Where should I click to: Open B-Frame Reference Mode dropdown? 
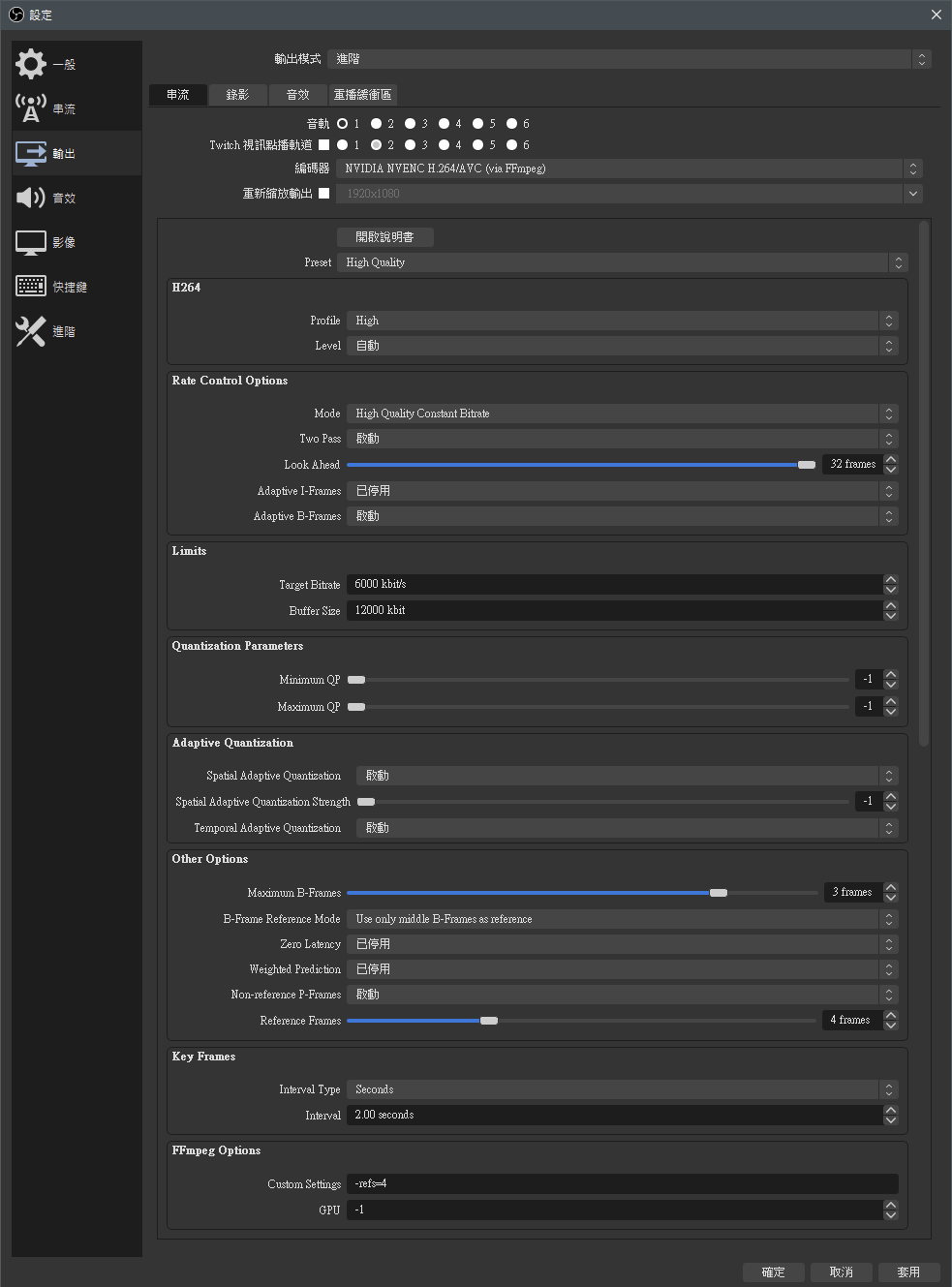[x=622, y=919]
